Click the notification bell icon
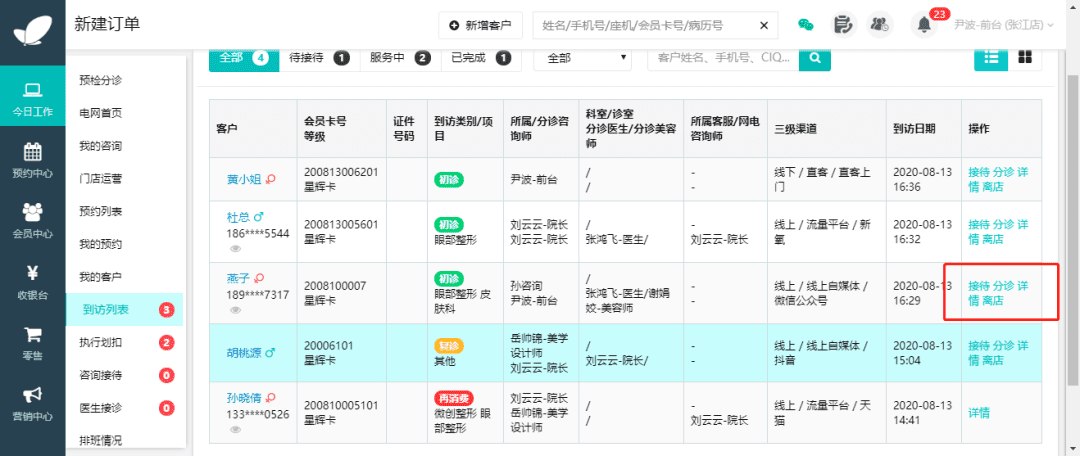1080x456 pixels. pos(924,25)
